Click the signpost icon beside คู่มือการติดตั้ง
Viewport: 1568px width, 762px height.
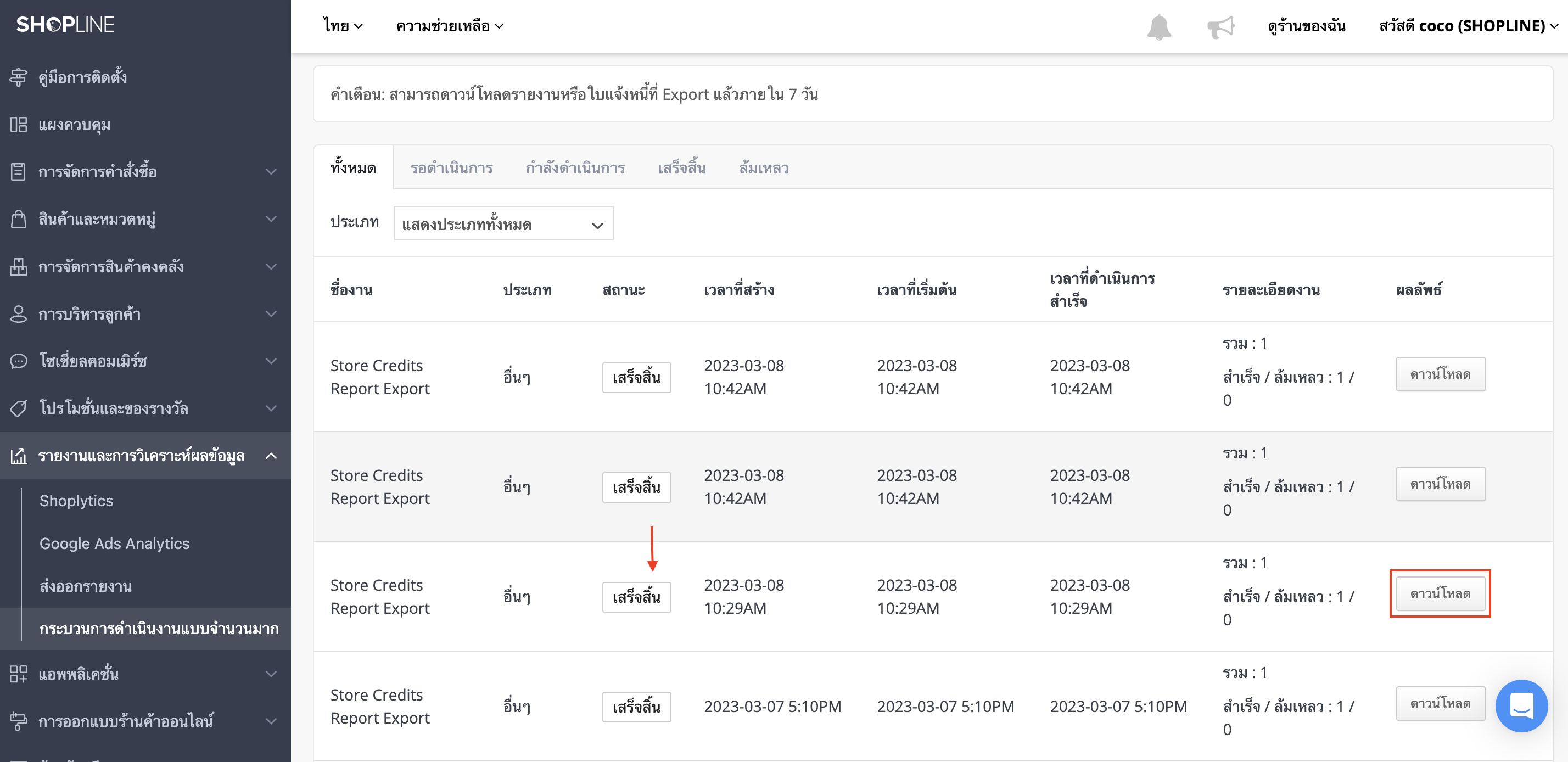coord(18,77)
